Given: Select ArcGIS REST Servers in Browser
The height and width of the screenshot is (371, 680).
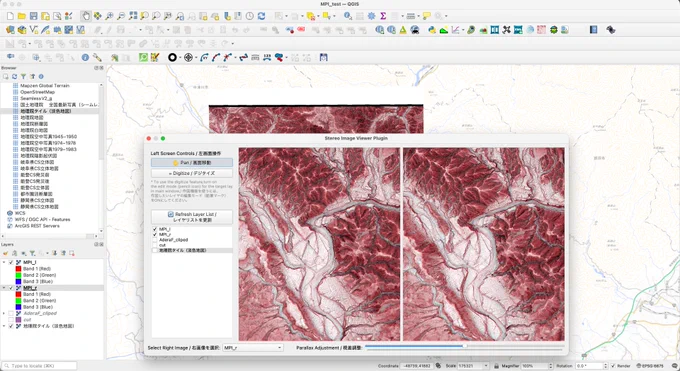Looking at the screenshot, I should 37,226.
